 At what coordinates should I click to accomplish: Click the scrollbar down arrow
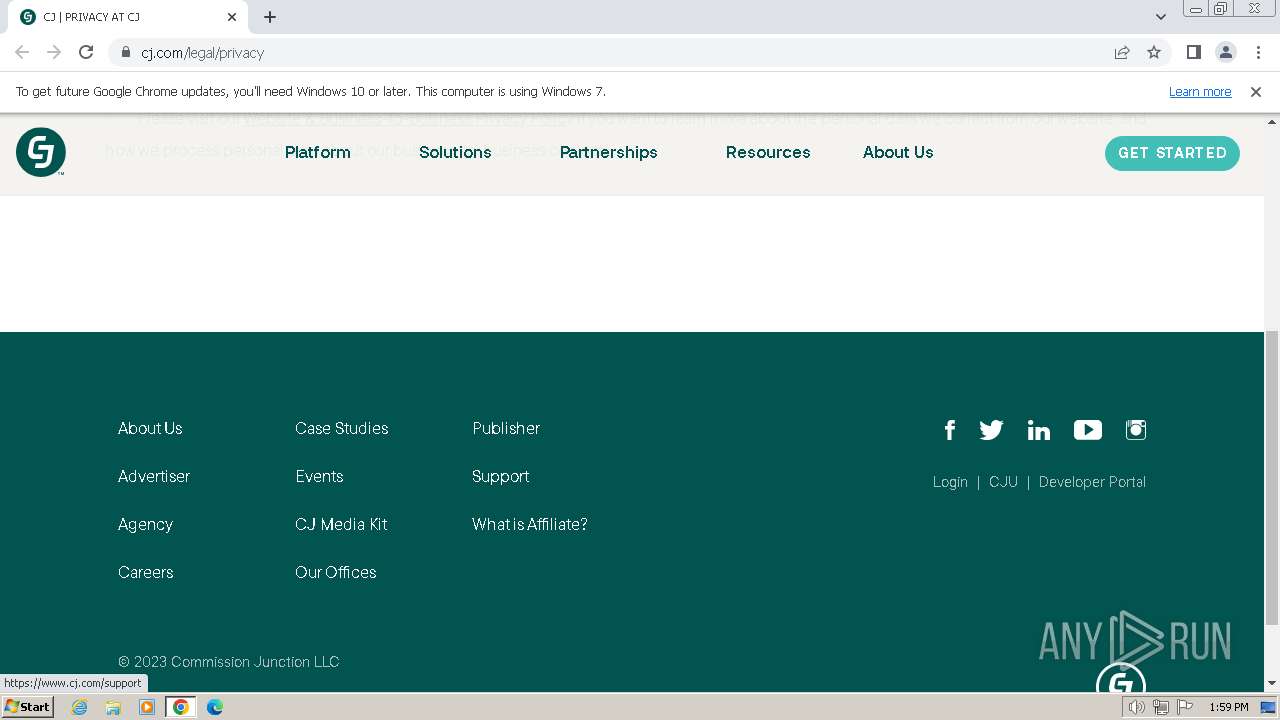click(x=1272, y=684)
